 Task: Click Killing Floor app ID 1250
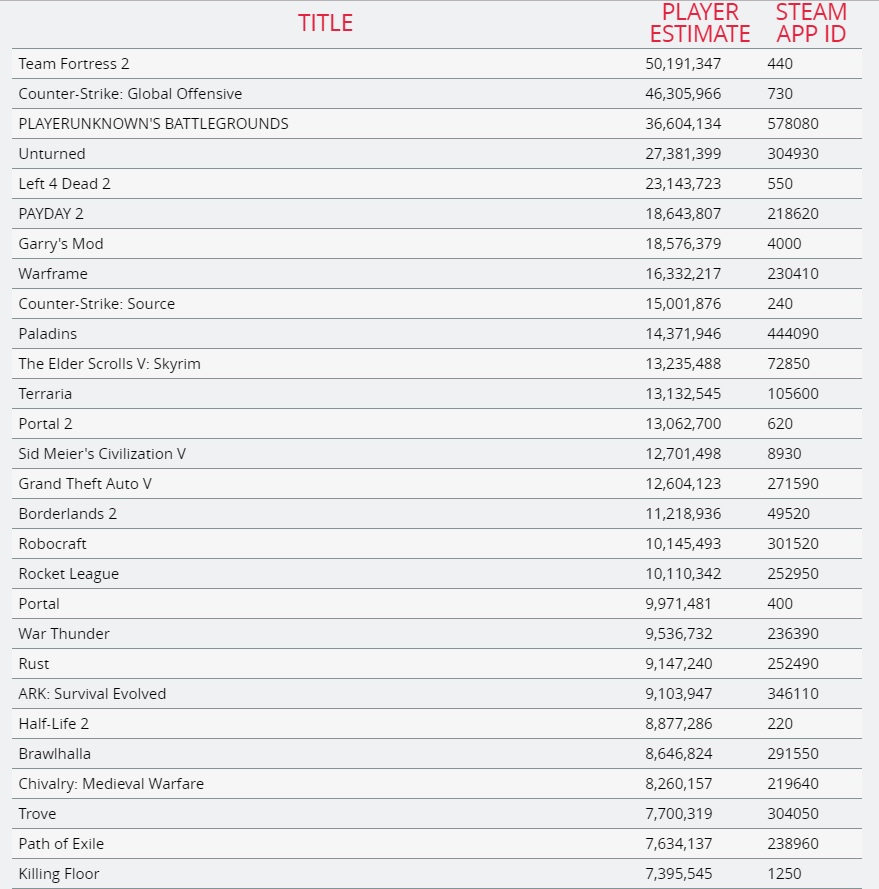pos(784,874)
